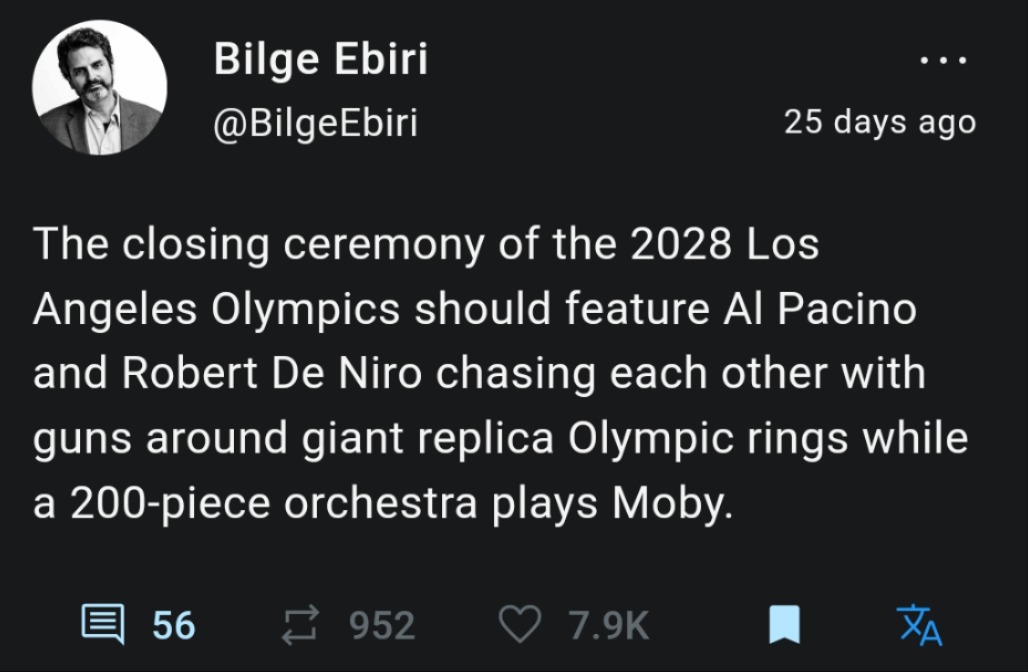Click the repost count 952

382,626
